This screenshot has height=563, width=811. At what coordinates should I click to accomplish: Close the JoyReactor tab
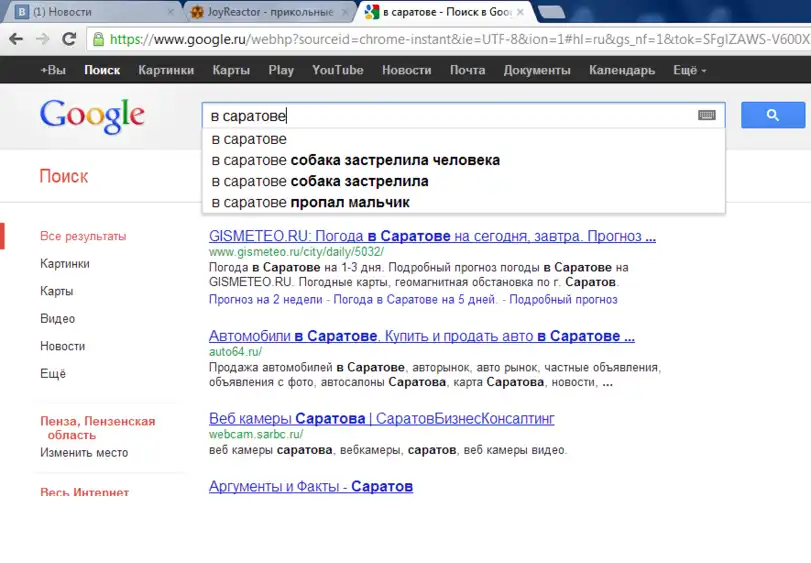(345, 12)
